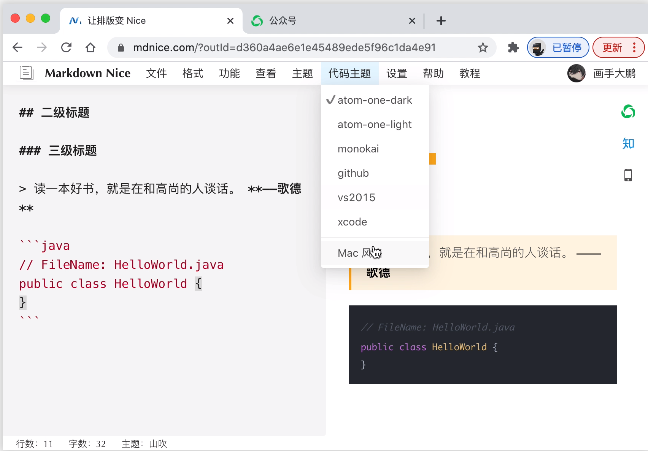The height and width of the screenshot is (451, 648).
Task: Open the 格式 menu
Action: 193,74
